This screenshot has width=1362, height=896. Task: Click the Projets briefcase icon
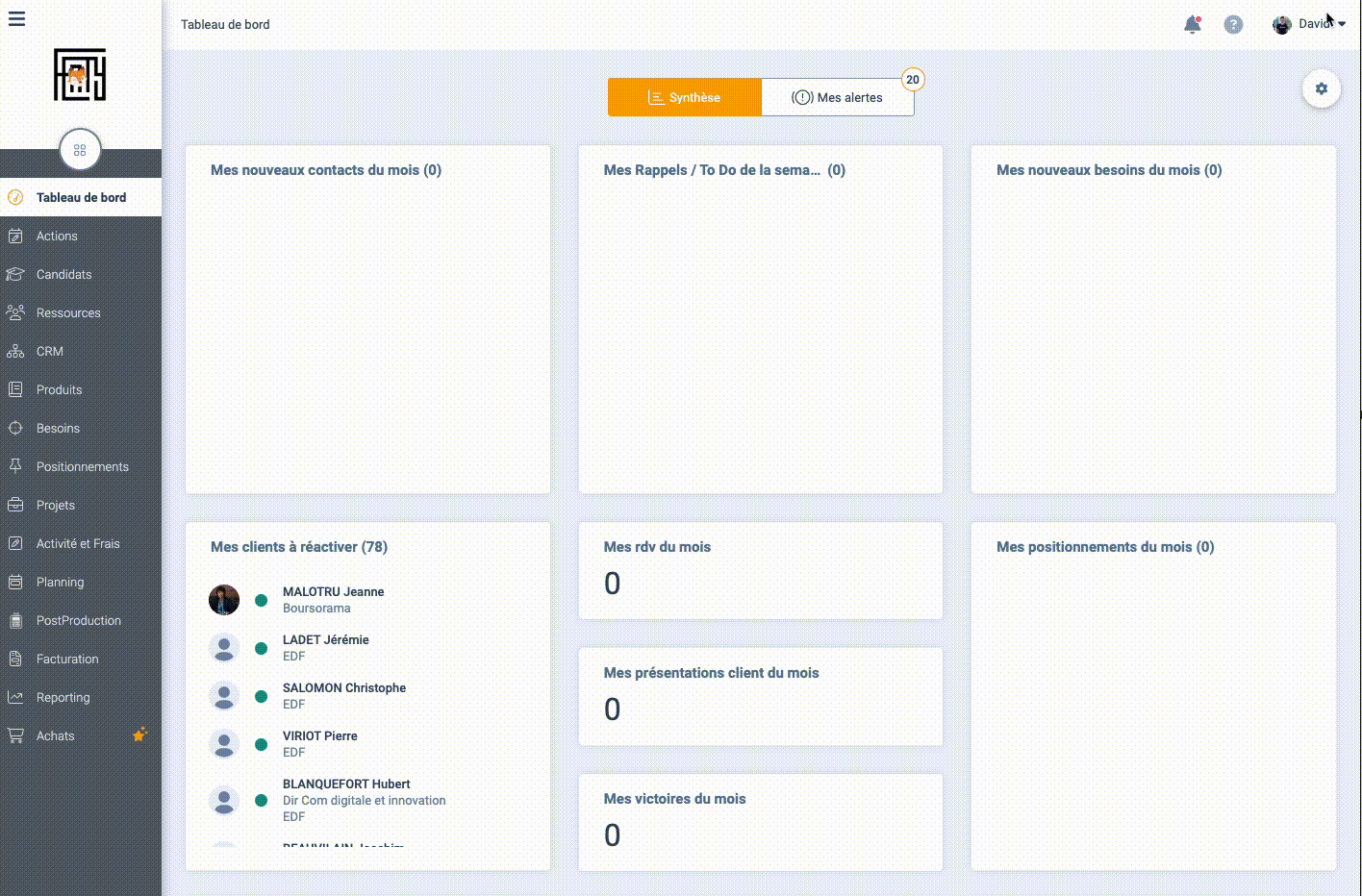pyautogui.click(x=15, y=505)
